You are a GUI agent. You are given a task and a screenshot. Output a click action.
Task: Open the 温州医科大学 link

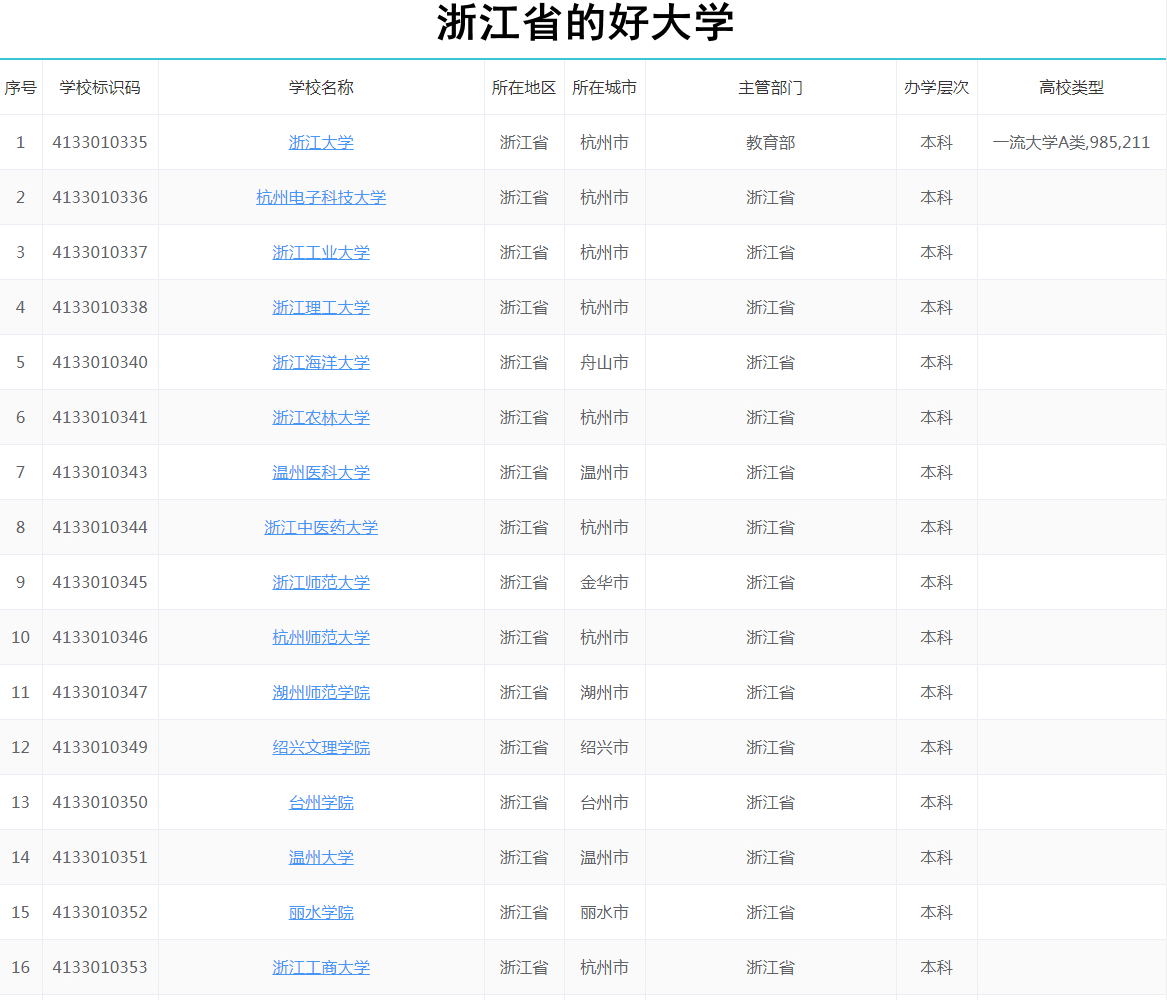pos(320,472)
